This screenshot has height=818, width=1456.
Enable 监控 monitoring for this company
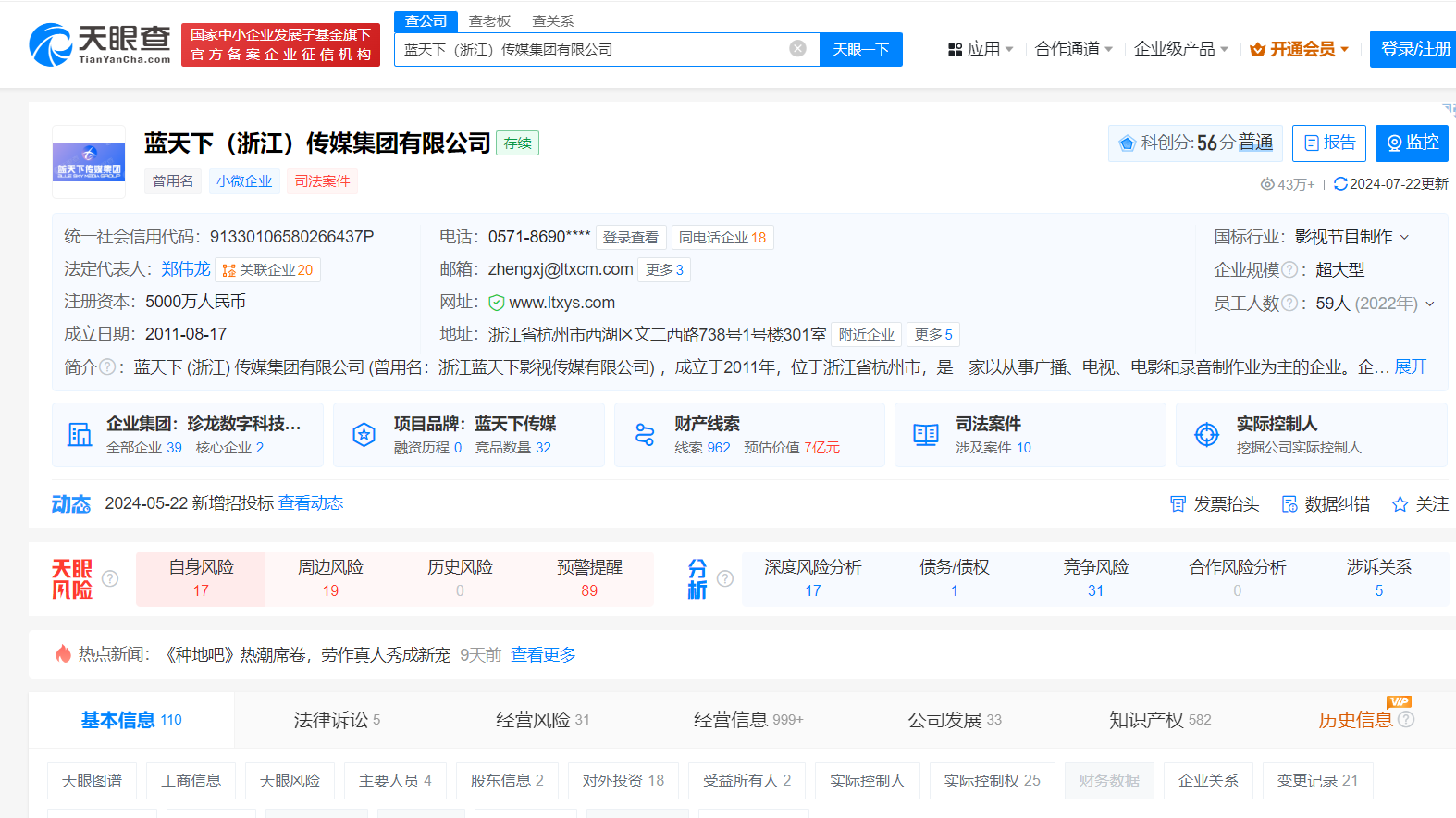pyautogui.click(x=1411, y=143)
